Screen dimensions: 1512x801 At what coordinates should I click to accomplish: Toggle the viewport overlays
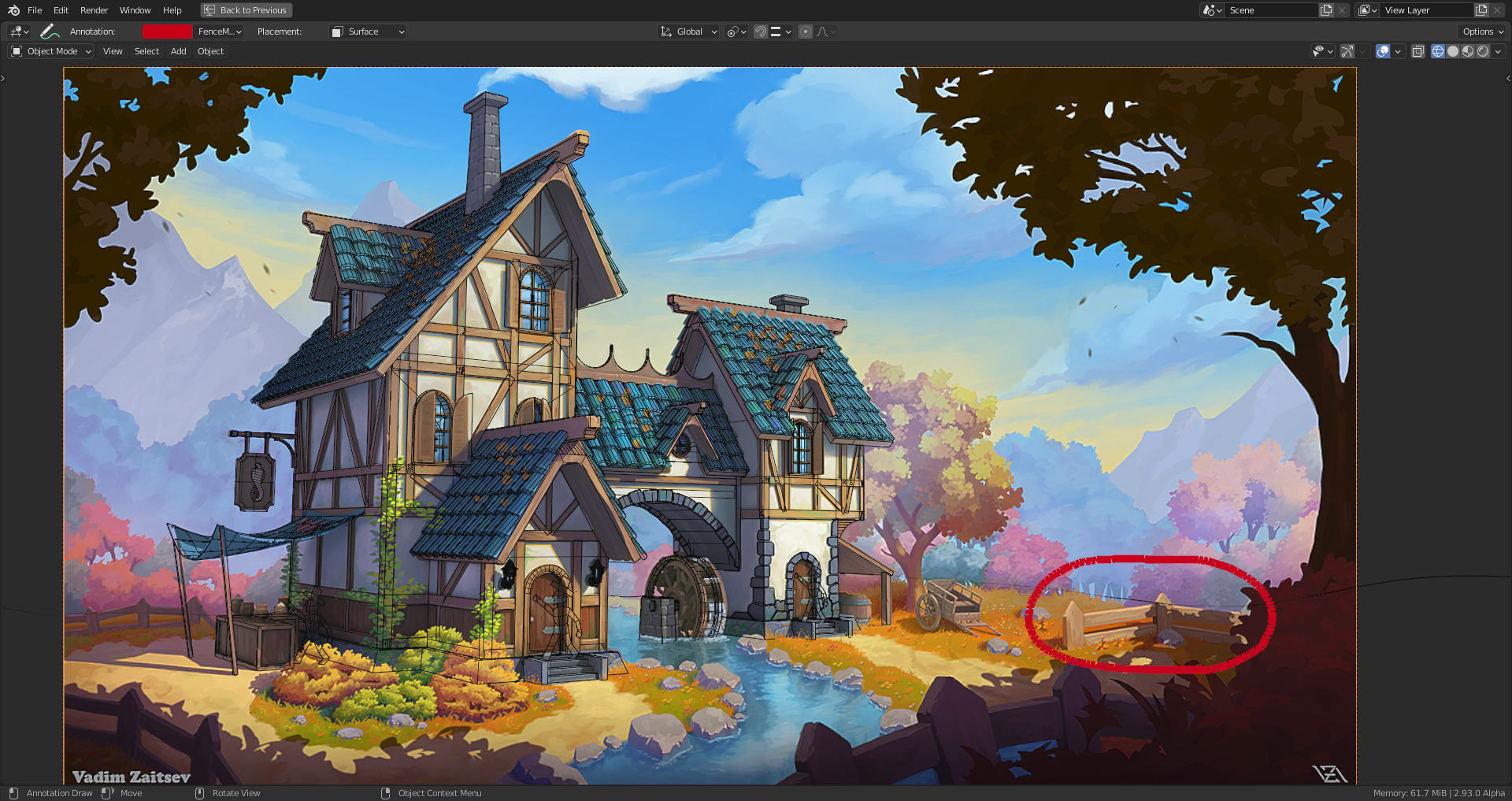[x=1383, y=51]
